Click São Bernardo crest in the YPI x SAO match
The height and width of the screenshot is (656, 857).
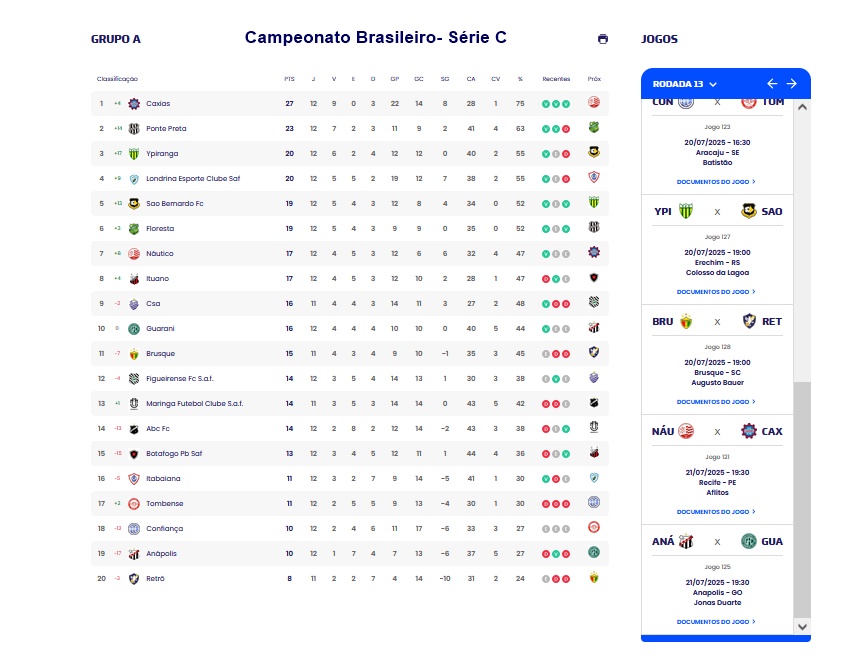click(x=748, y=211)
